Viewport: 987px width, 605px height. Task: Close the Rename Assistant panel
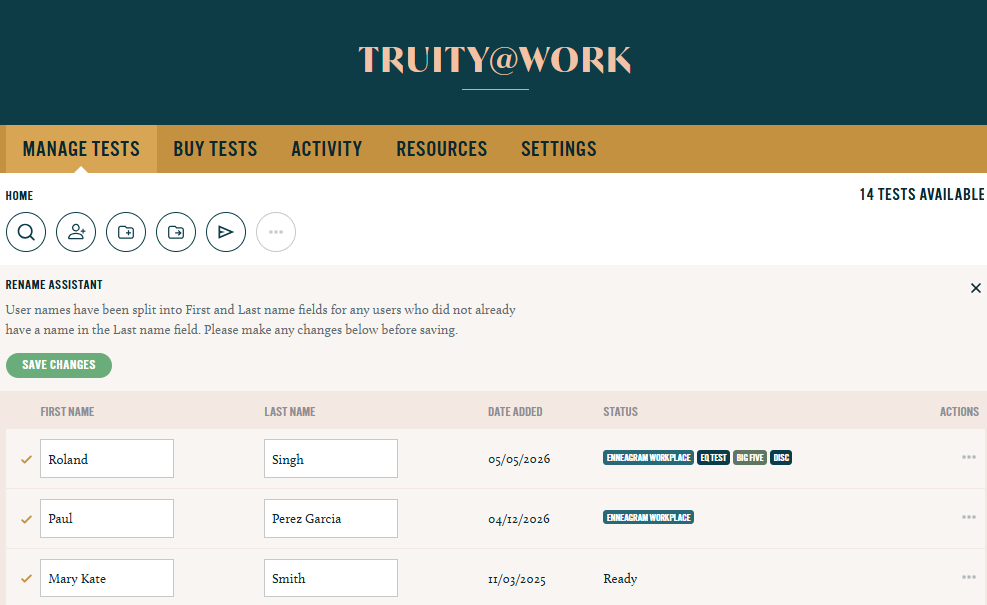tap(976, 288)
